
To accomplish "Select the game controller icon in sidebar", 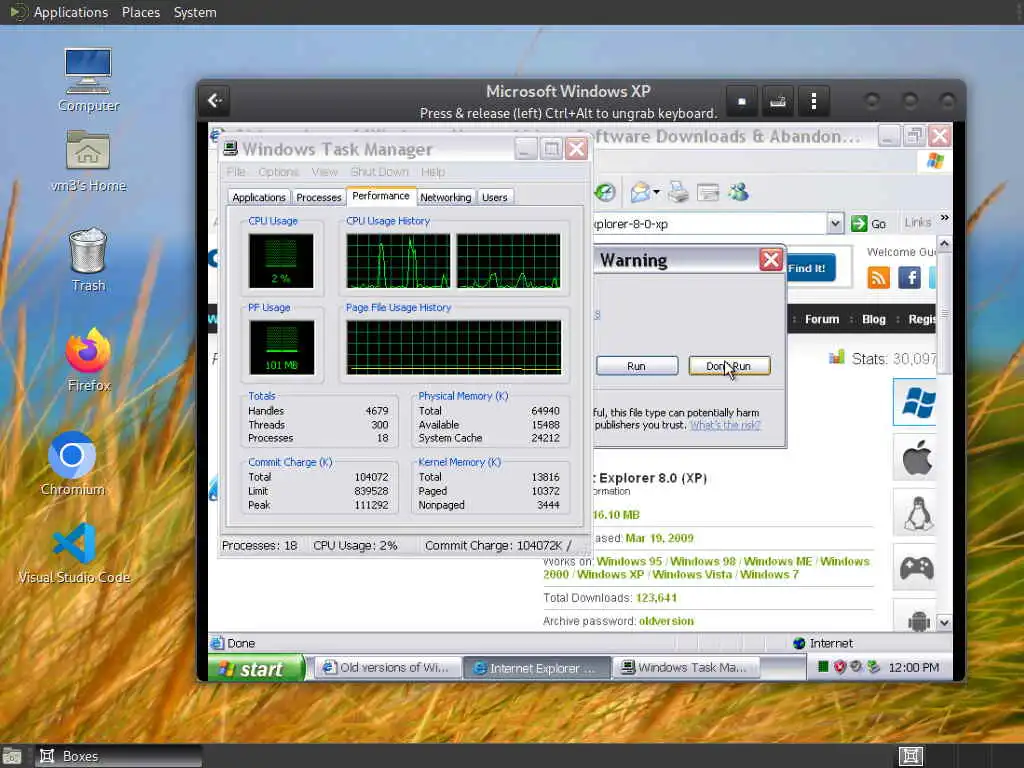I will [916, 568].
